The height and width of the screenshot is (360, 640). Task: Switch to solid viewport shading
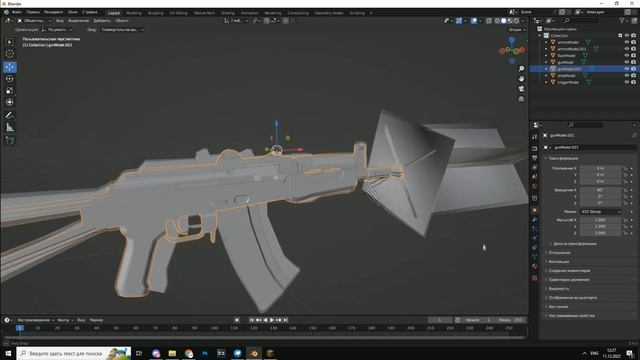[x=504, y=20]
